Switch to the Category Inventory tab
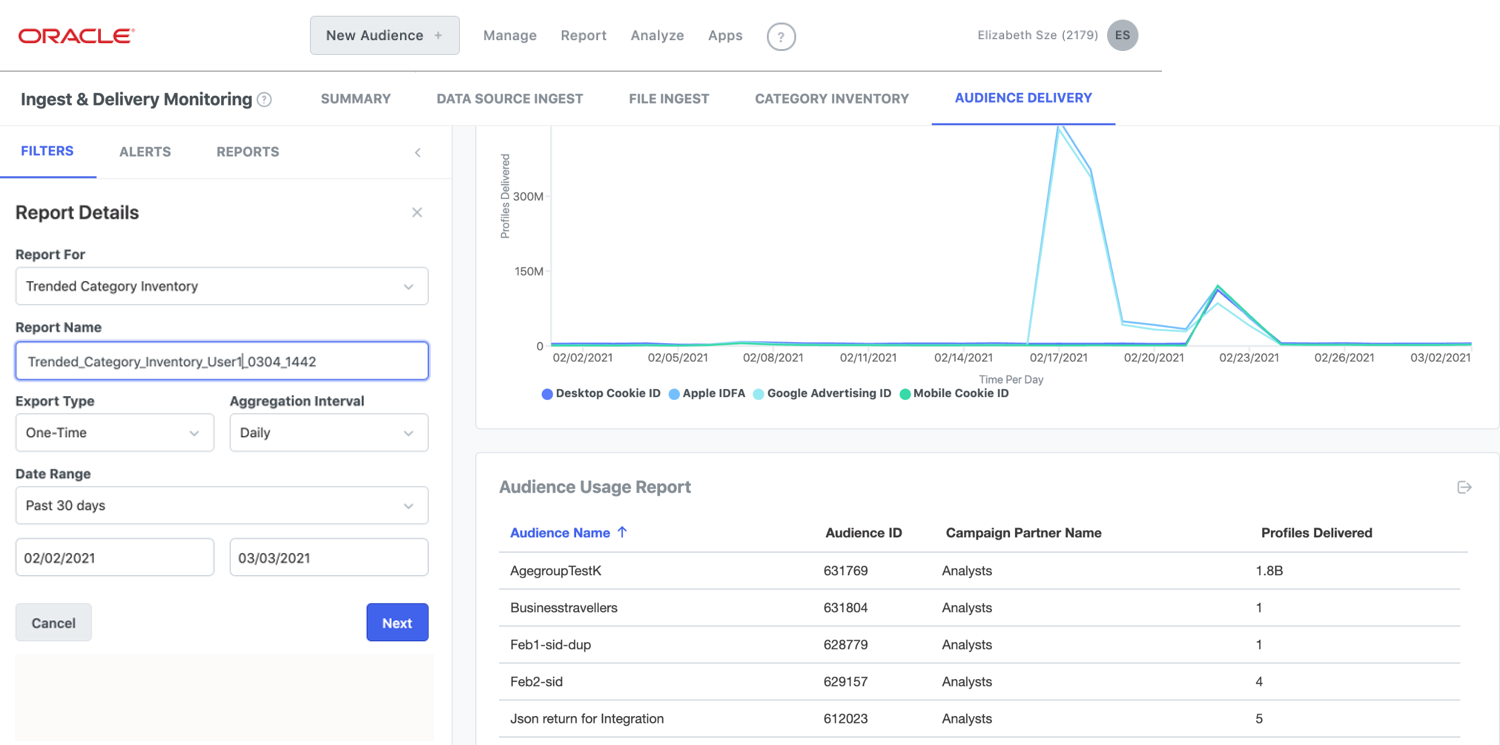 [x=831, y=99]
